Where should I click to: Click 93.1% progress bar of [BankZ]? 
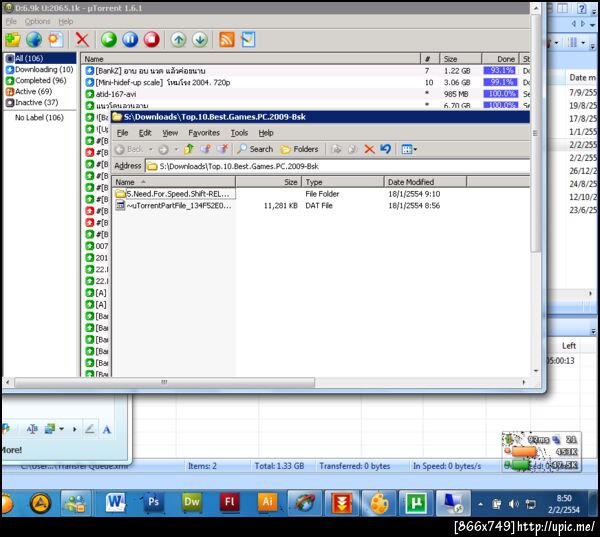click(501, 71)
